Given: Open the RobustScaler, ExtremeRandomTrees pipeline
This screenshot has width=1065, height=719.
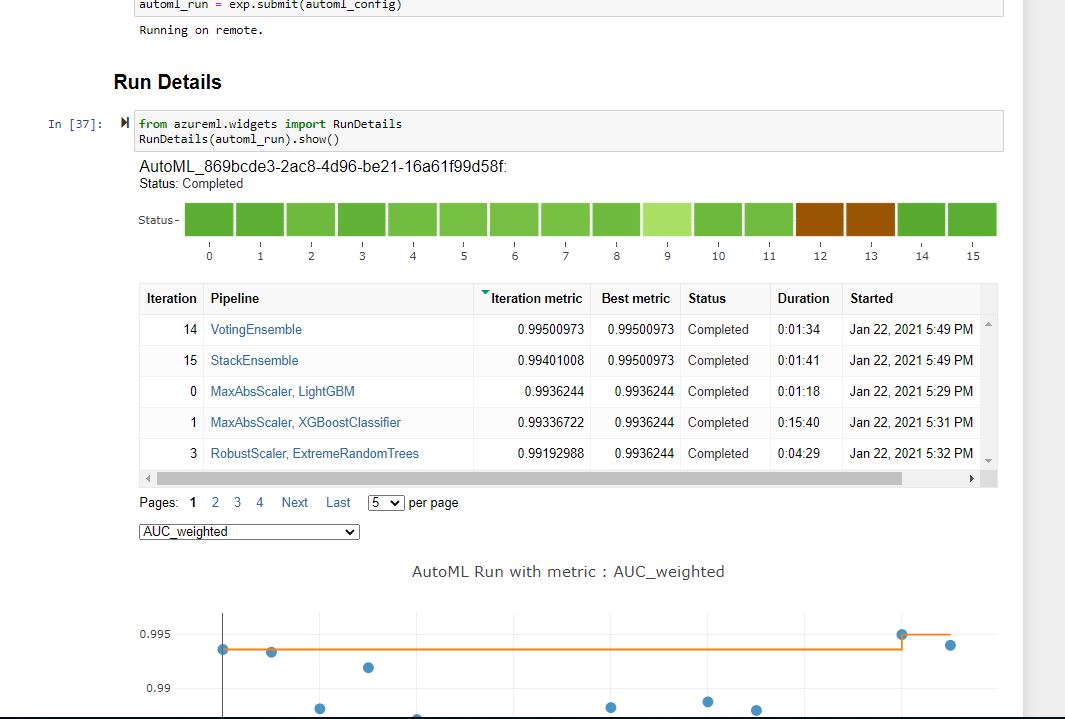Looking at the screenshot, I should [x=314, y=454].
